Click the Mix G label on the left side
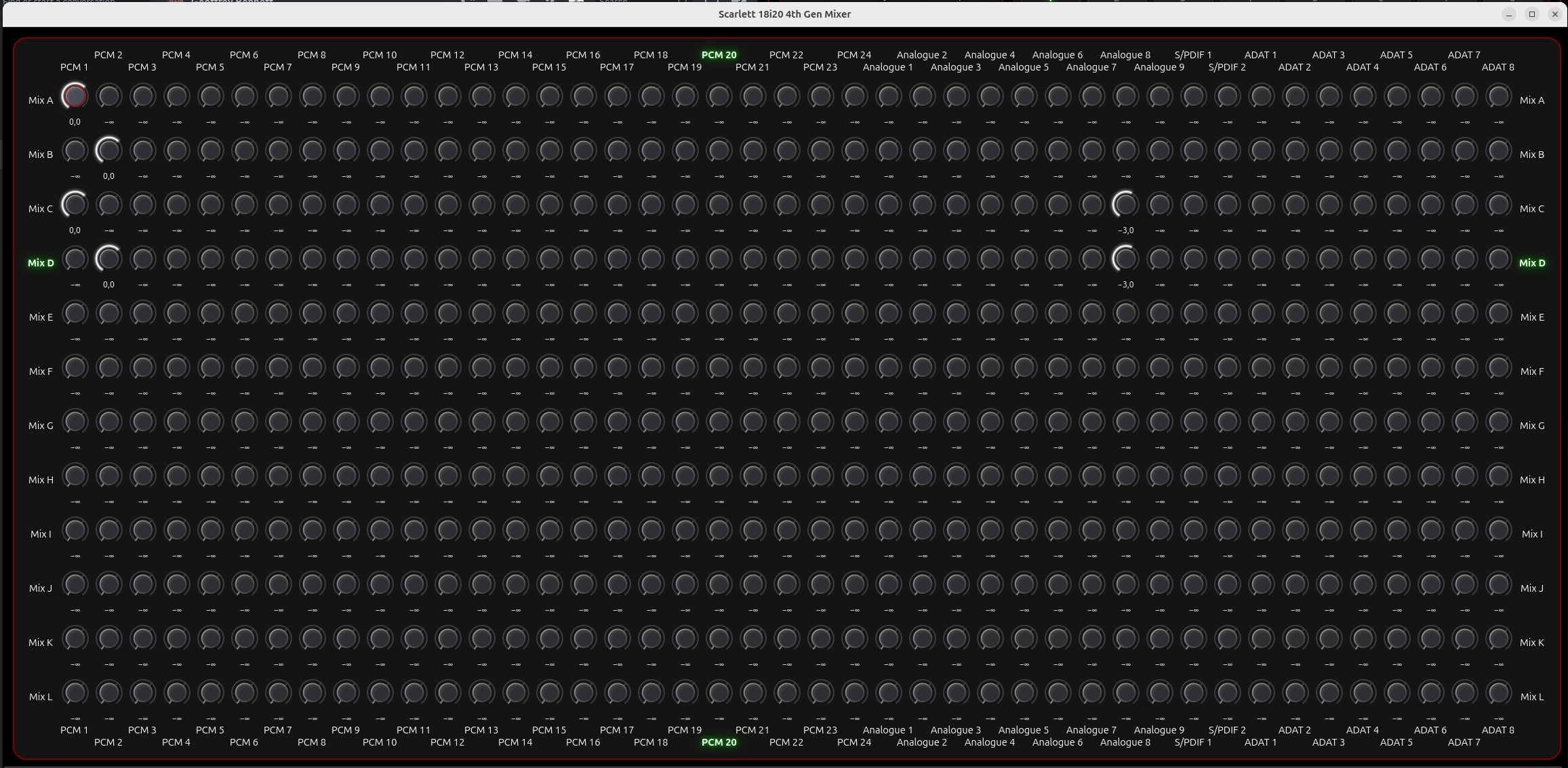Screen dimensions: 1568x768 41,426
